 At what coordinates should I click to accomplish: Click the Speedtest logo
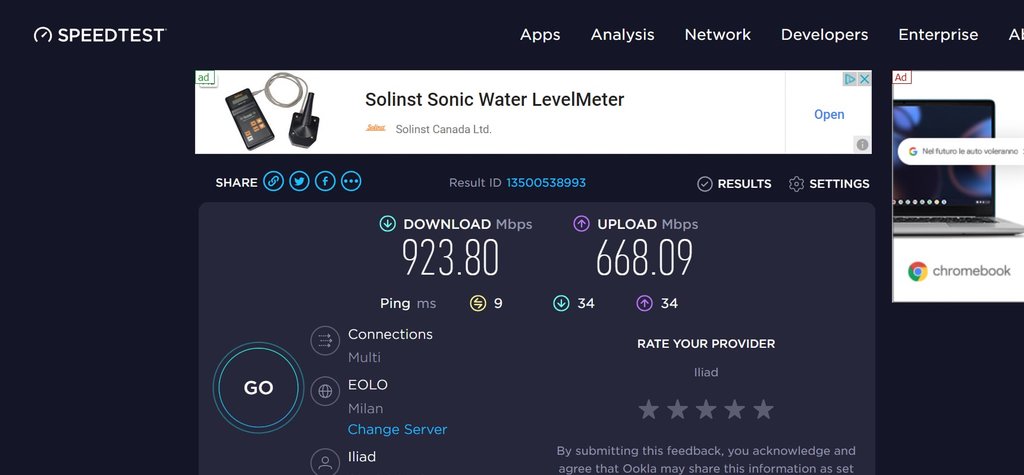click(99, 35)
